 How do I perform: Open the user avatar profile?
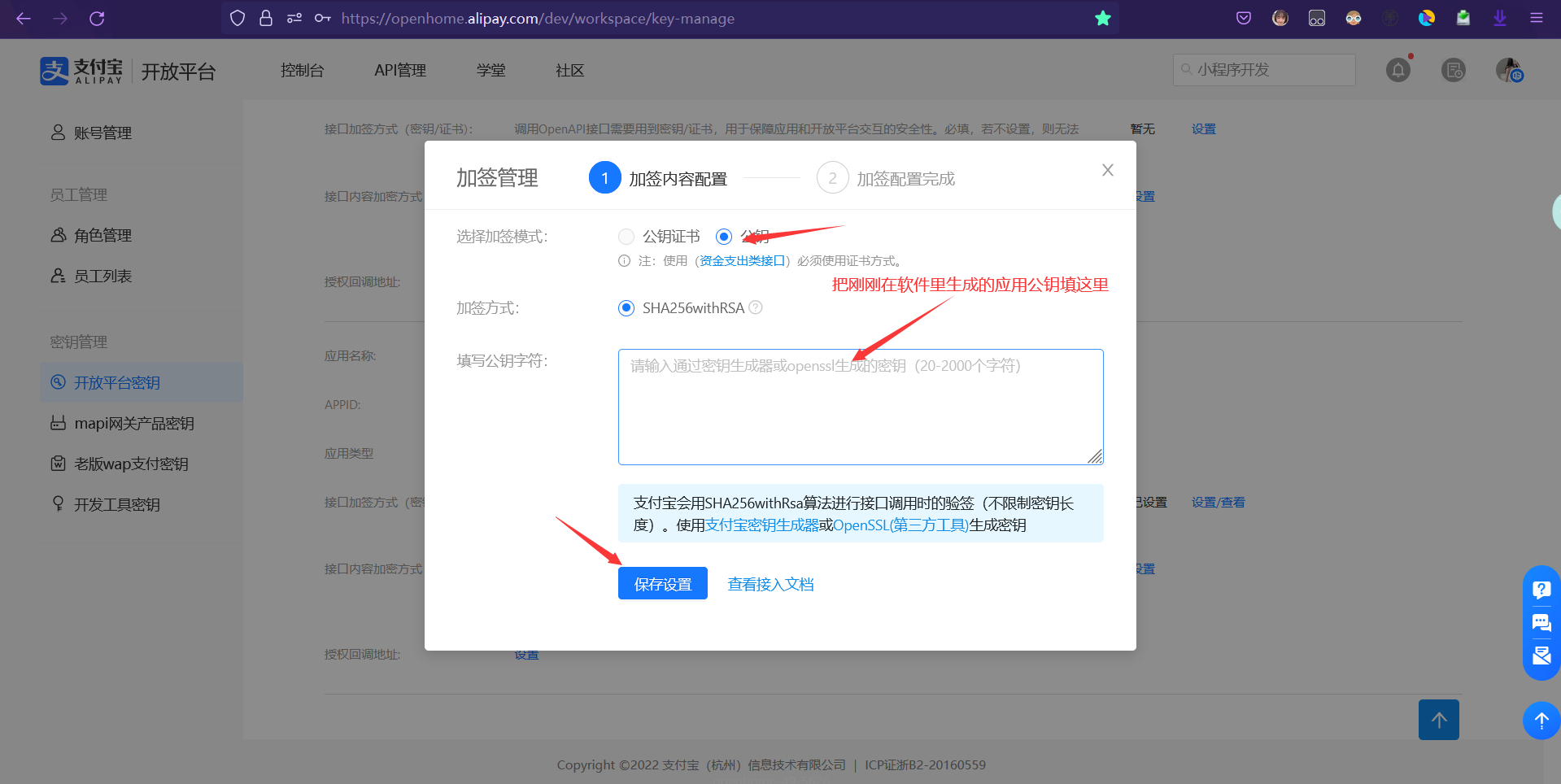[x=1509, y=70]
